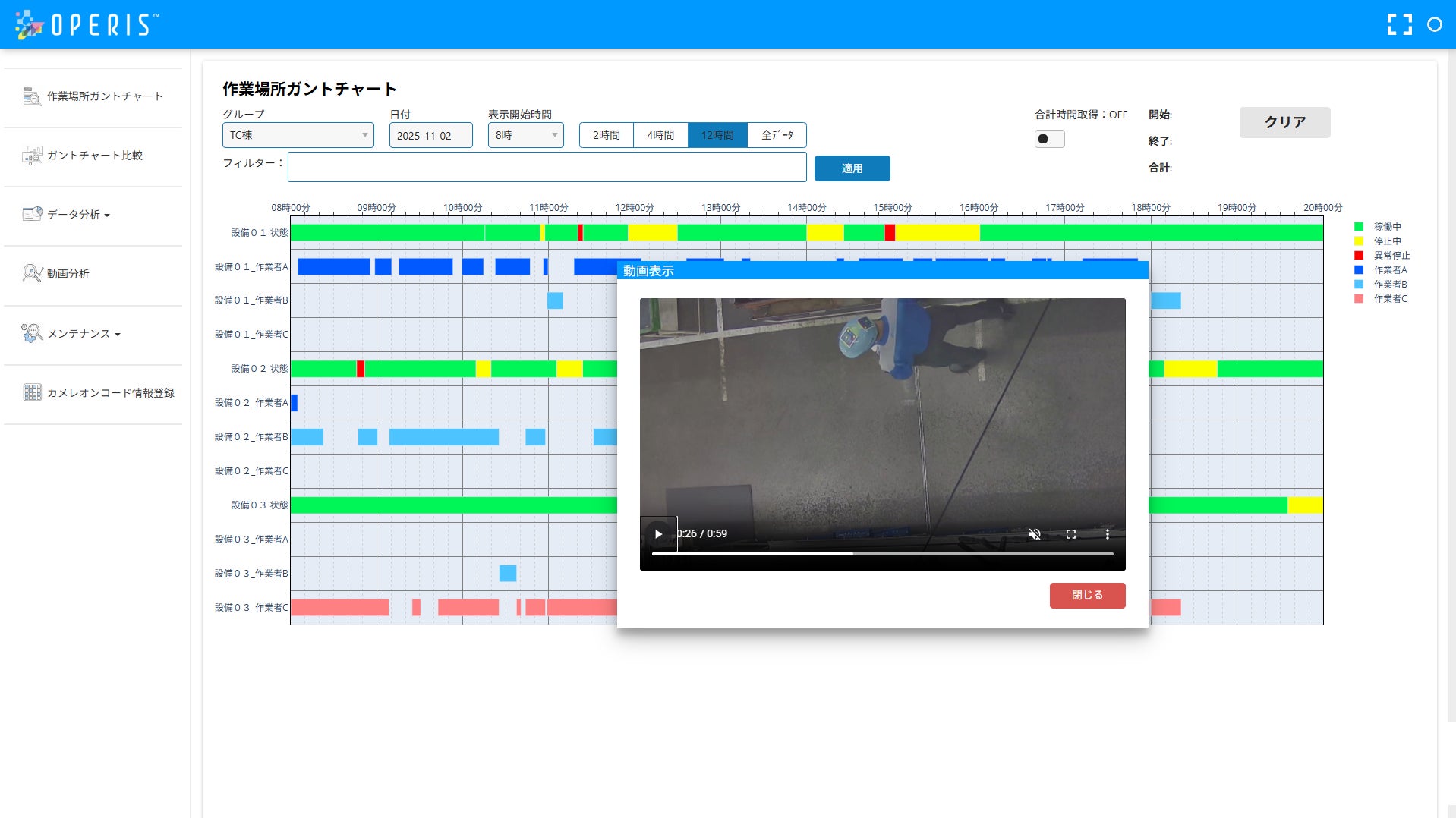
Task: Open the ガントチャート比較 sidebar icon
Action: point(32,156)
